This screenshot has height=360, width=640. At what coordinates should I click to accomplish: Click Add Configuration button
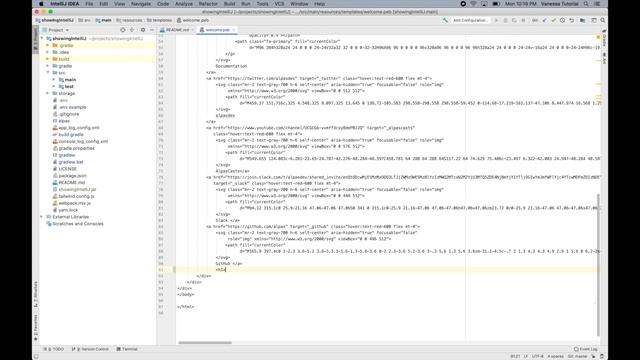click(x=470, y=20)
